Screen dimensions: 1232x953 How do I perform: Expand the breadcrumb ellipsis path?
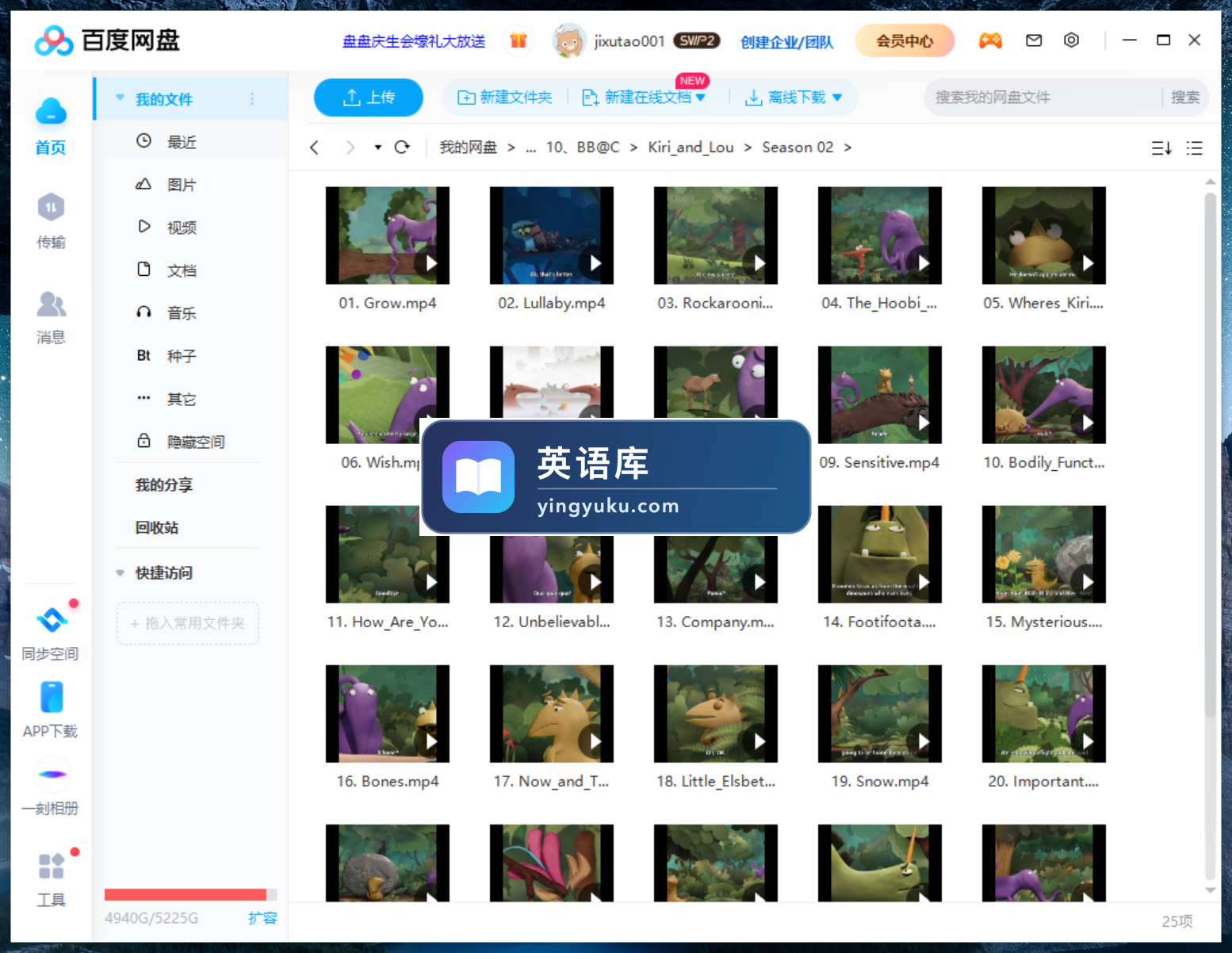tap(530, 147)
